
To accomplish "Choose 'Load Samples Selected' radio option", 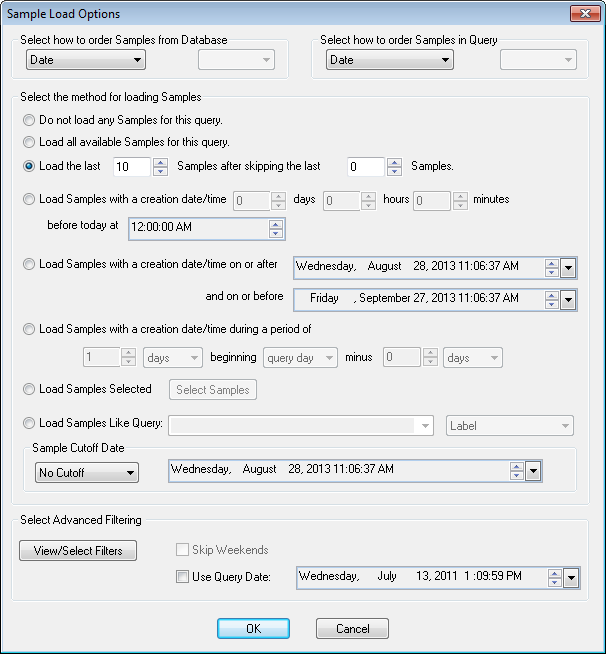I will 30,390.
